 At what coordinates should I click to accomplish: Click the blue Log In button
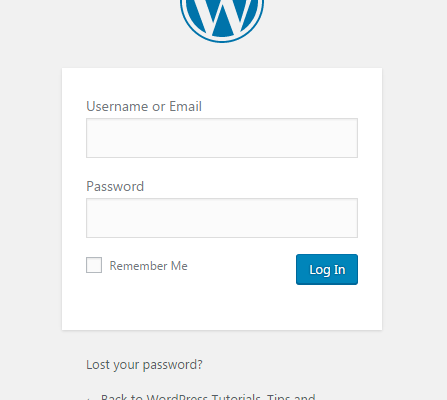coord(327,269)
